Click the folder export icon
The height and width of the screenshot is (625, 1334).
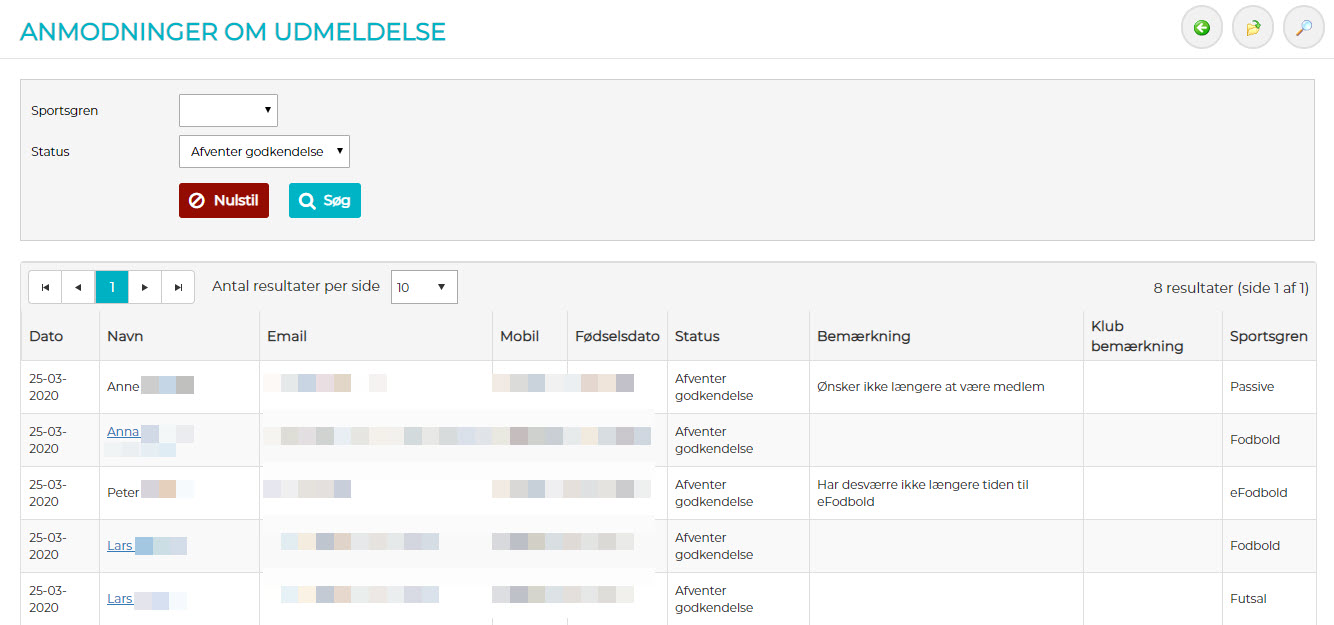point(1252,28)
